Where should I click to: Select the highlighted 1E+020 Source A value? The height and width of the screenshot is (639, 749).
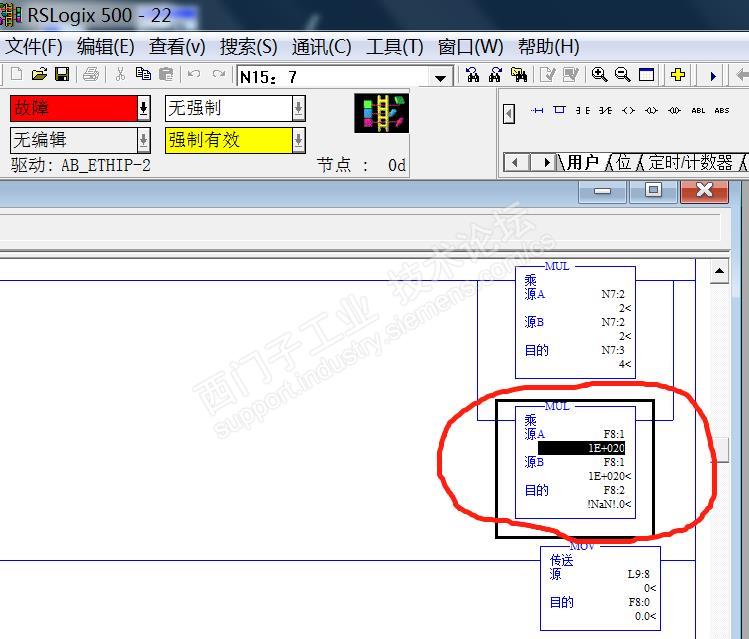click(581, 448)
